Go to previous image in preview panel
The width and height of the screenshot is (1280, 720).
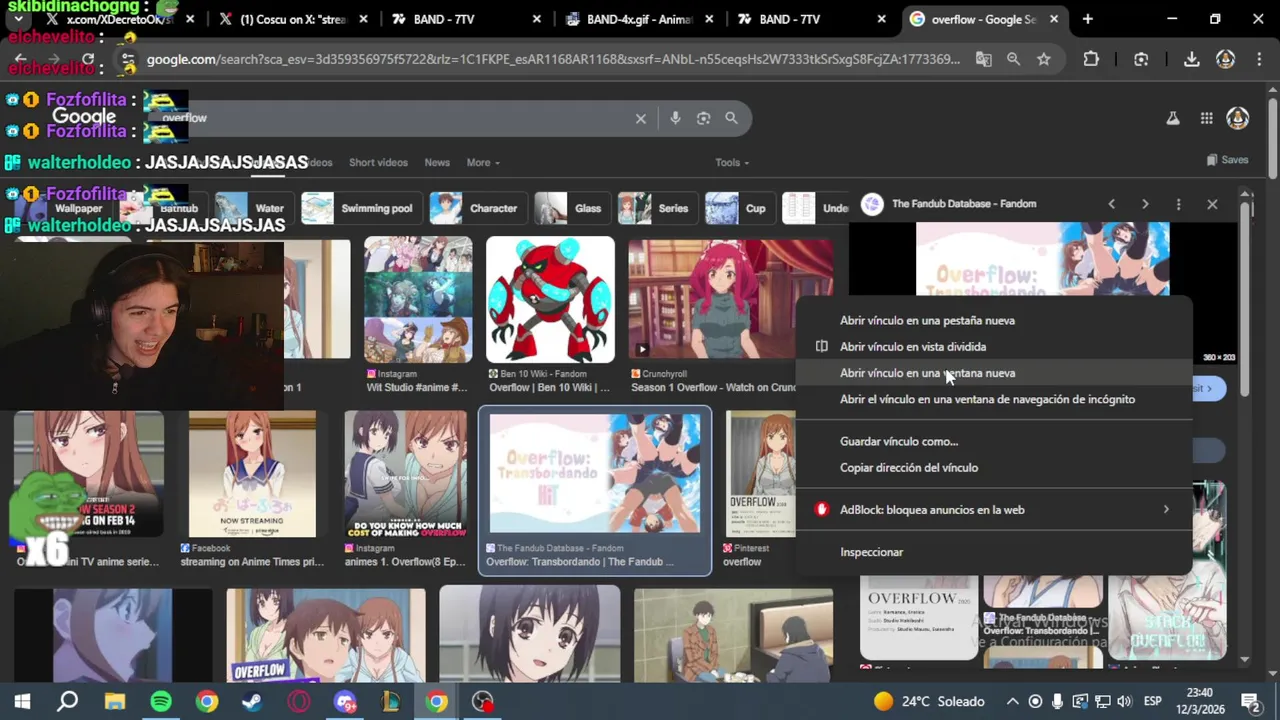1111,204
